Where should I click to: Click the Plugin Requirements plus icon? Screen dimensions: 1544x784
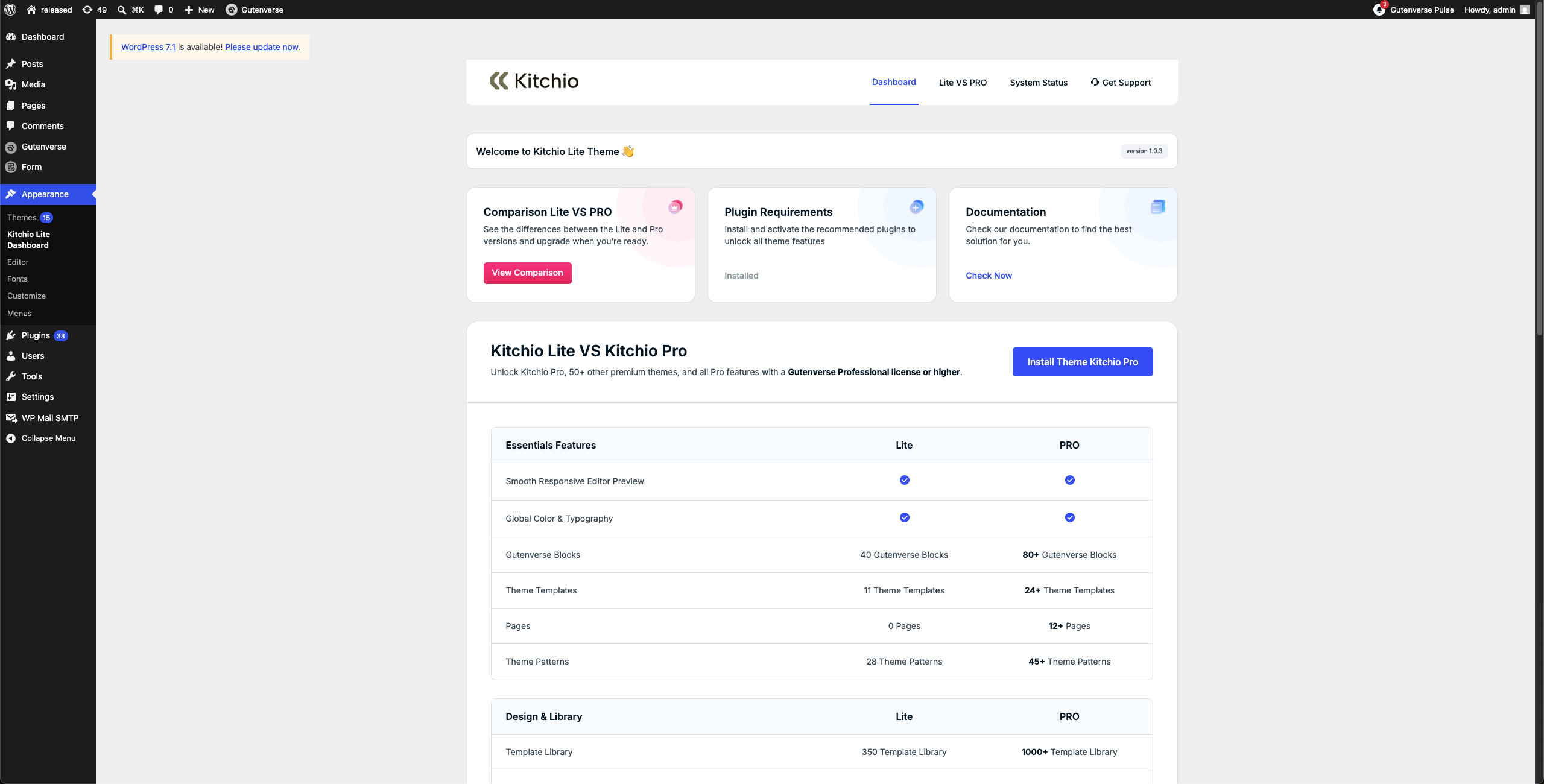pyautogui.click(x=916, y=207)
